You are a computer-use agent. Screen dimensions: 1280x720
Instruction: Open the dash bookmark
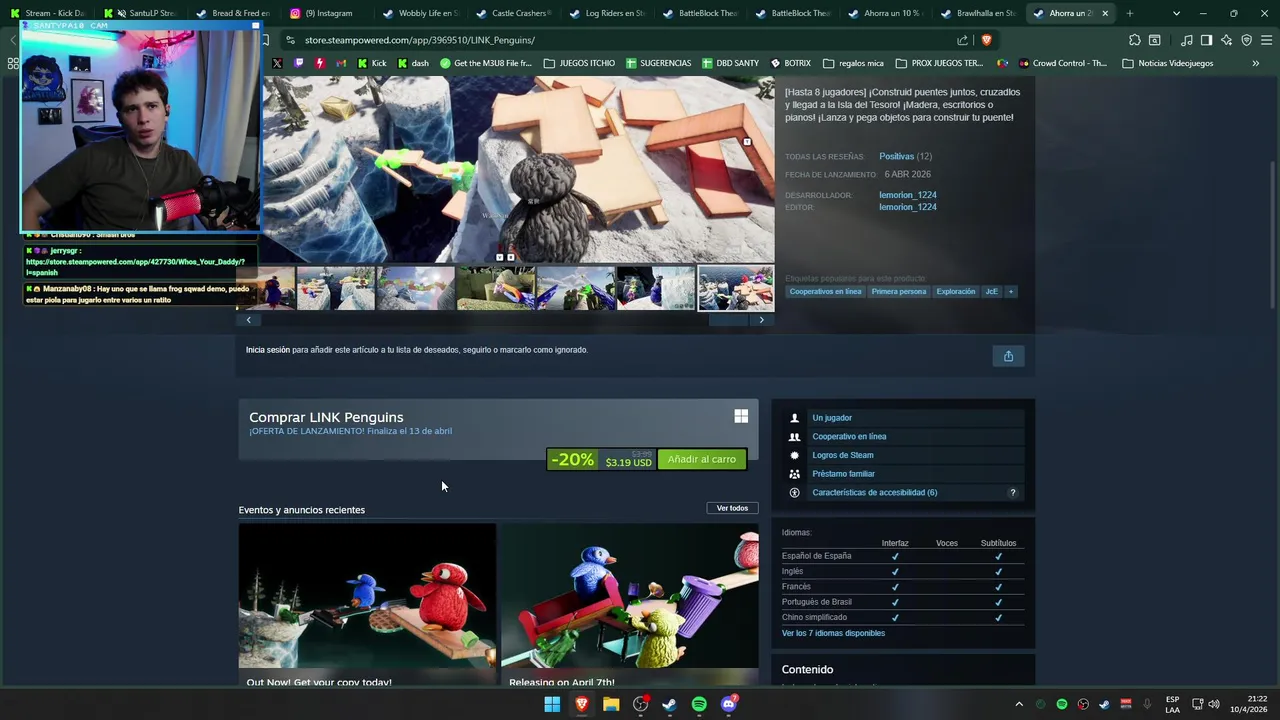(x=413, y=63)
